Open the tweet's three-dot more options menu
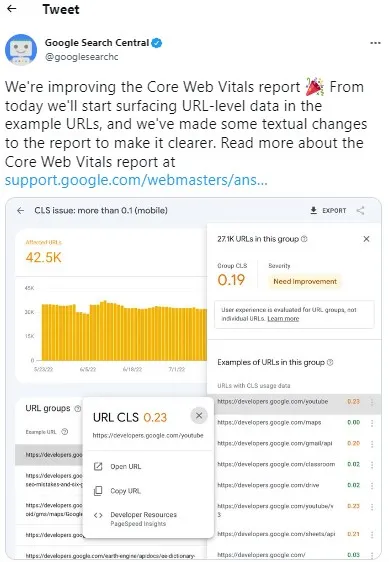 click(x=375, y=43)
